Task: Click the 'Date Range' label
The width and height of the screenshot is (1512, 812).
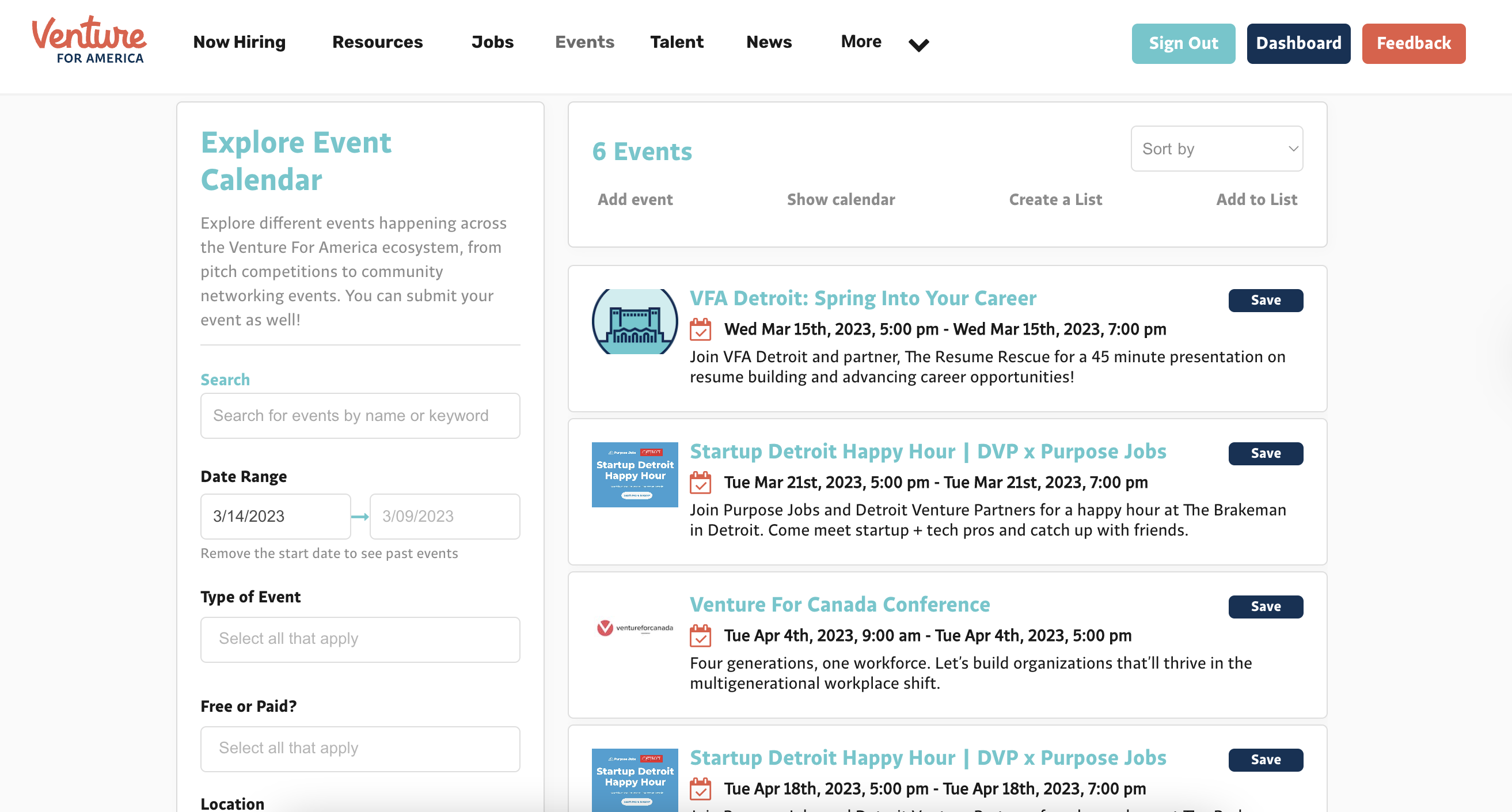Action: click(244, 477)
